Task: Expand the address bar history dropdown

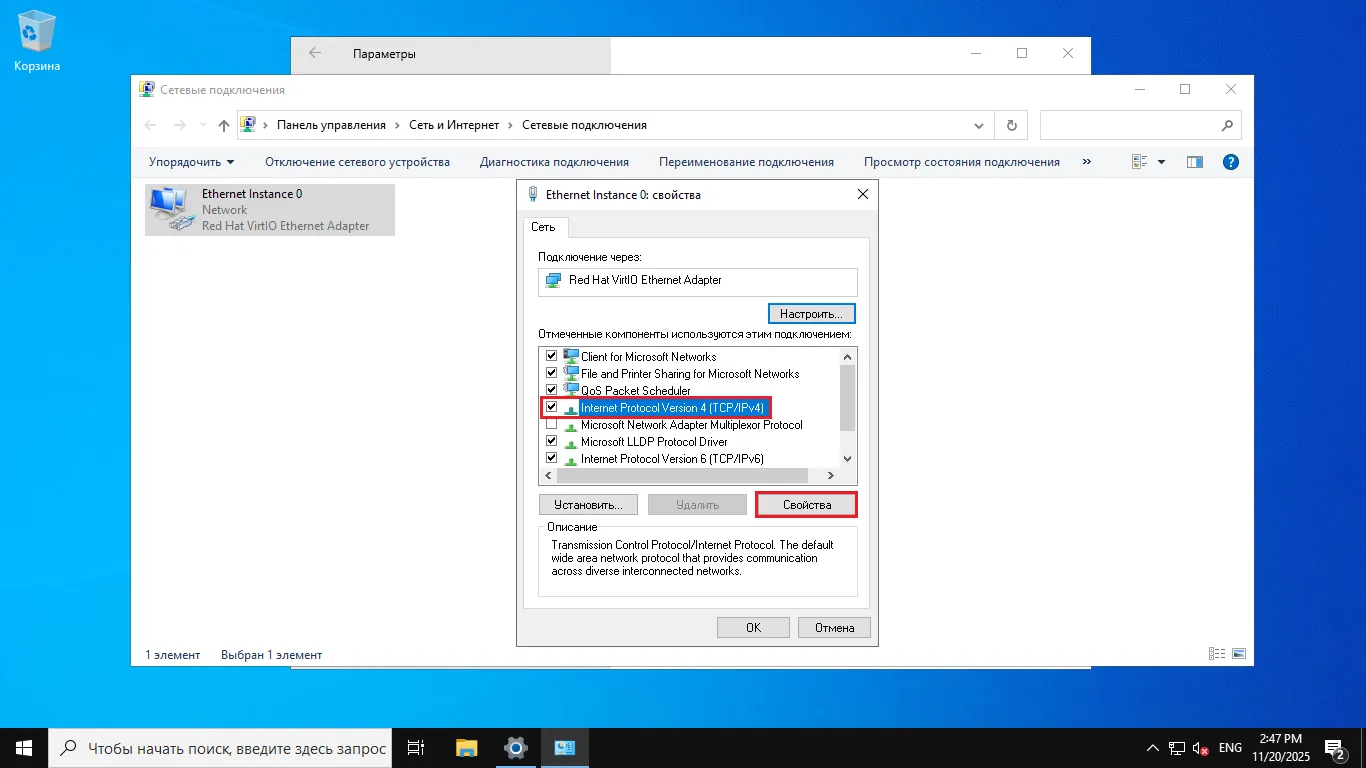Action: point(979,126)
